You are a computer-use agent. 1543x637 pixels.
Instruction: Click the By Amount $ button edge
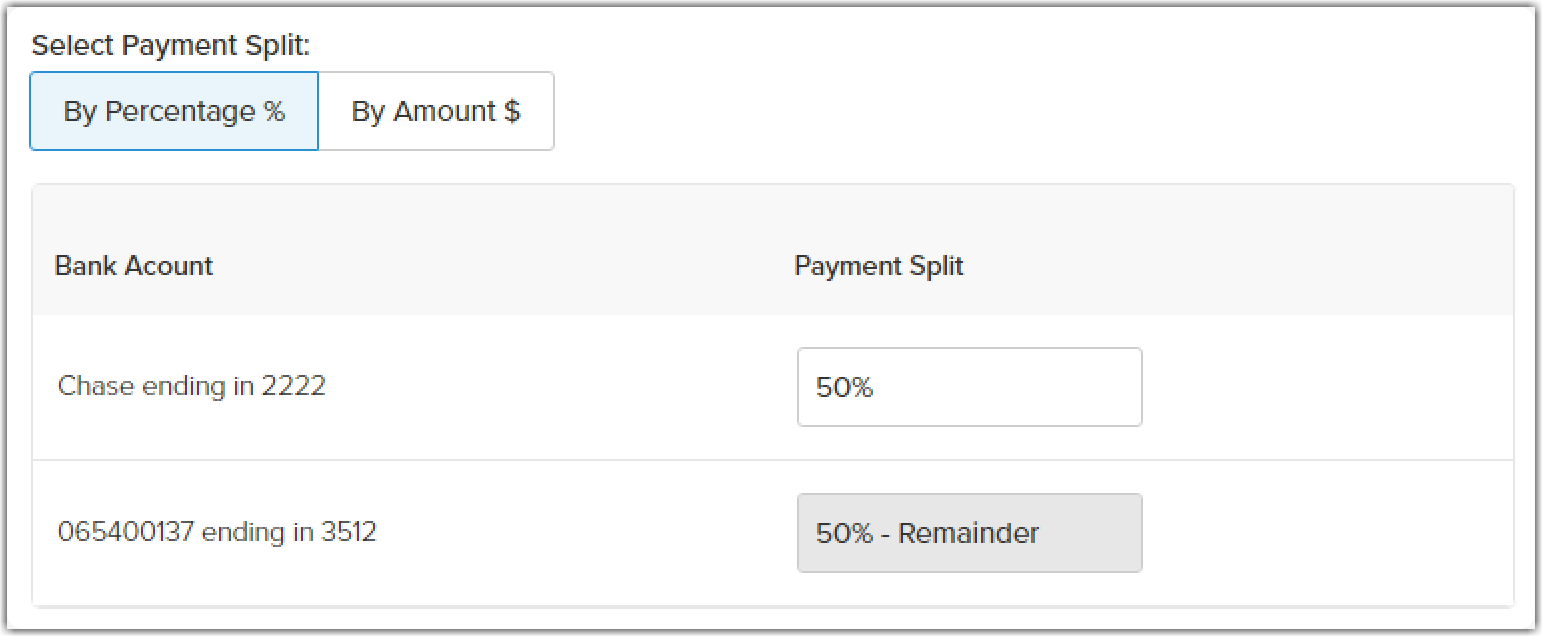point(550,111)
